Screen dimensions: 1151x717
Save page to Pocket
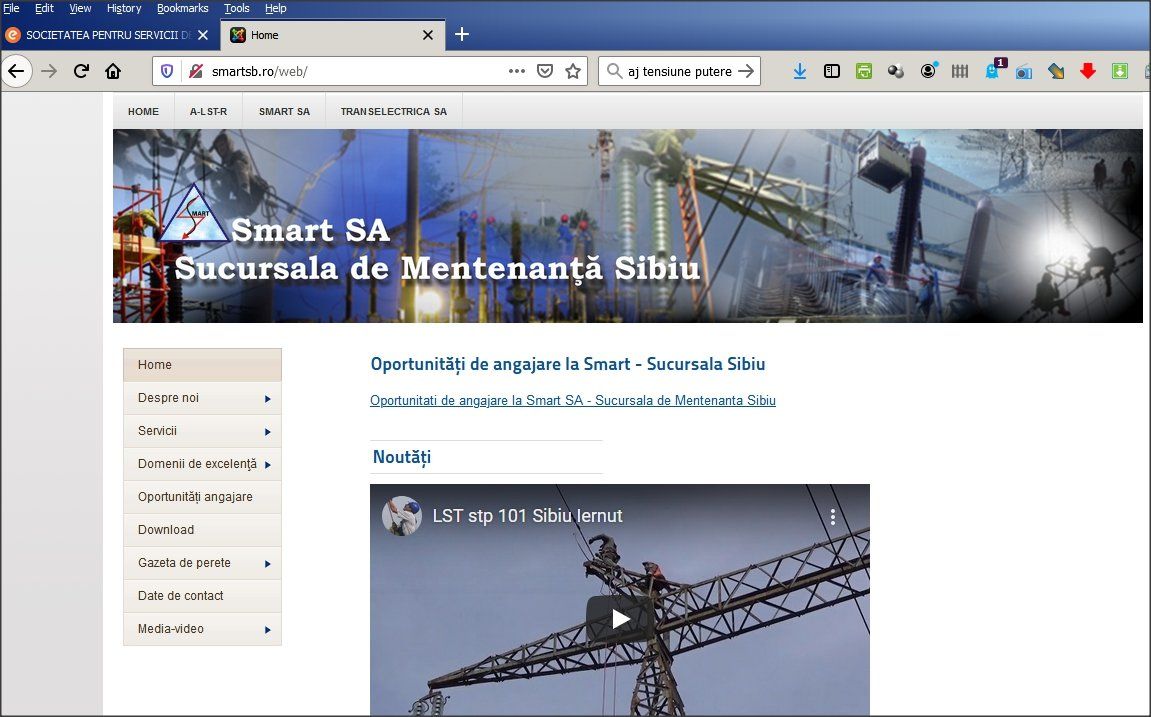pyautogui.click(x=545, y=71)
